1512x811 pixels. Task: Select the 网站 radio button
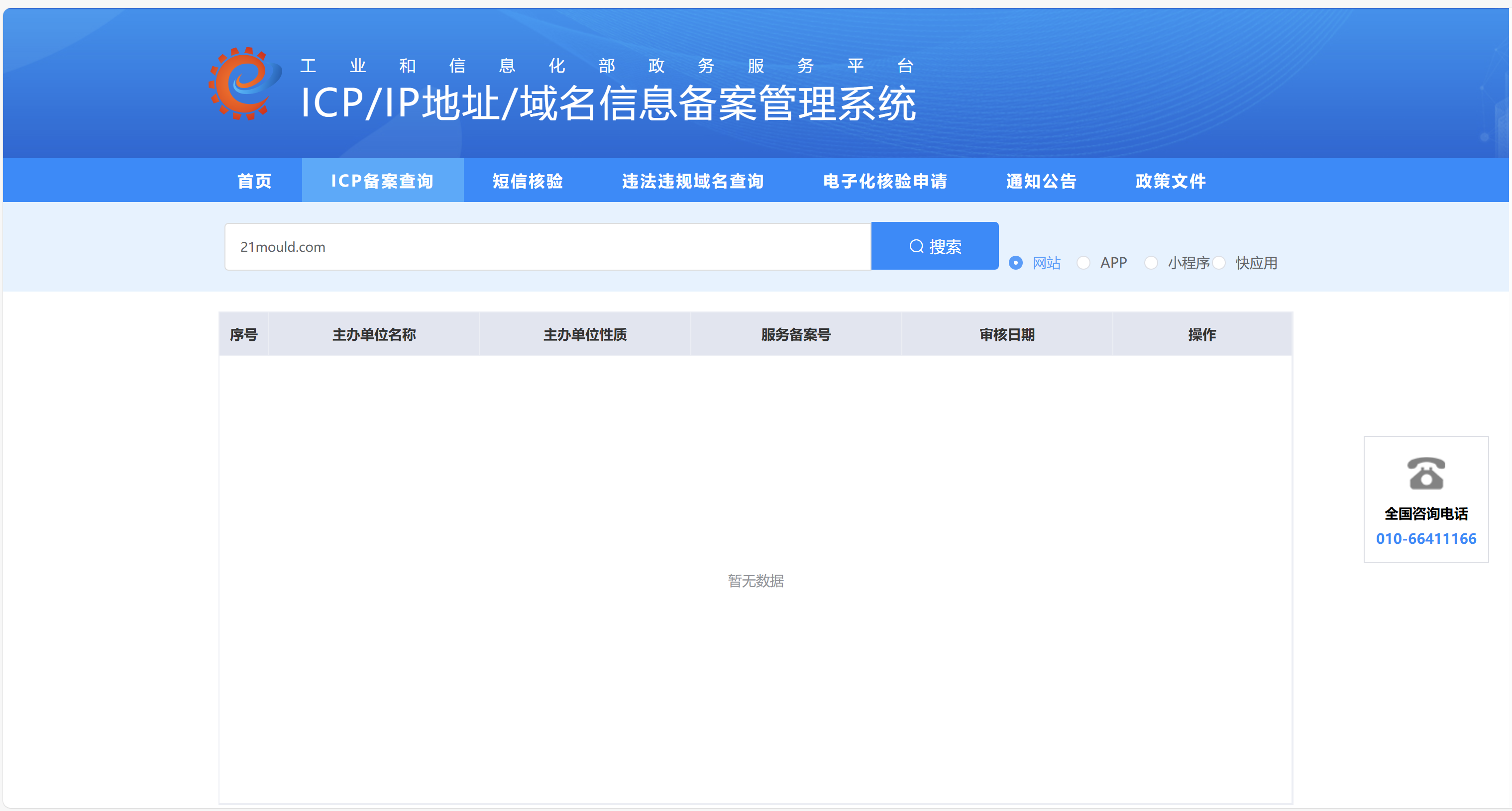1017,263
